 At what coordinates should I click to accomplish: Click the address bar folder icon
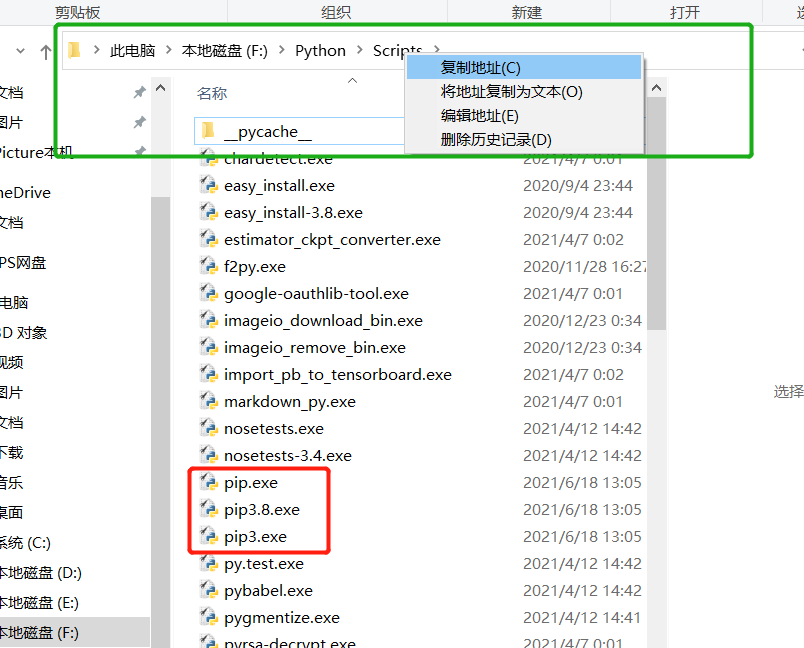(x=75, y=51)
